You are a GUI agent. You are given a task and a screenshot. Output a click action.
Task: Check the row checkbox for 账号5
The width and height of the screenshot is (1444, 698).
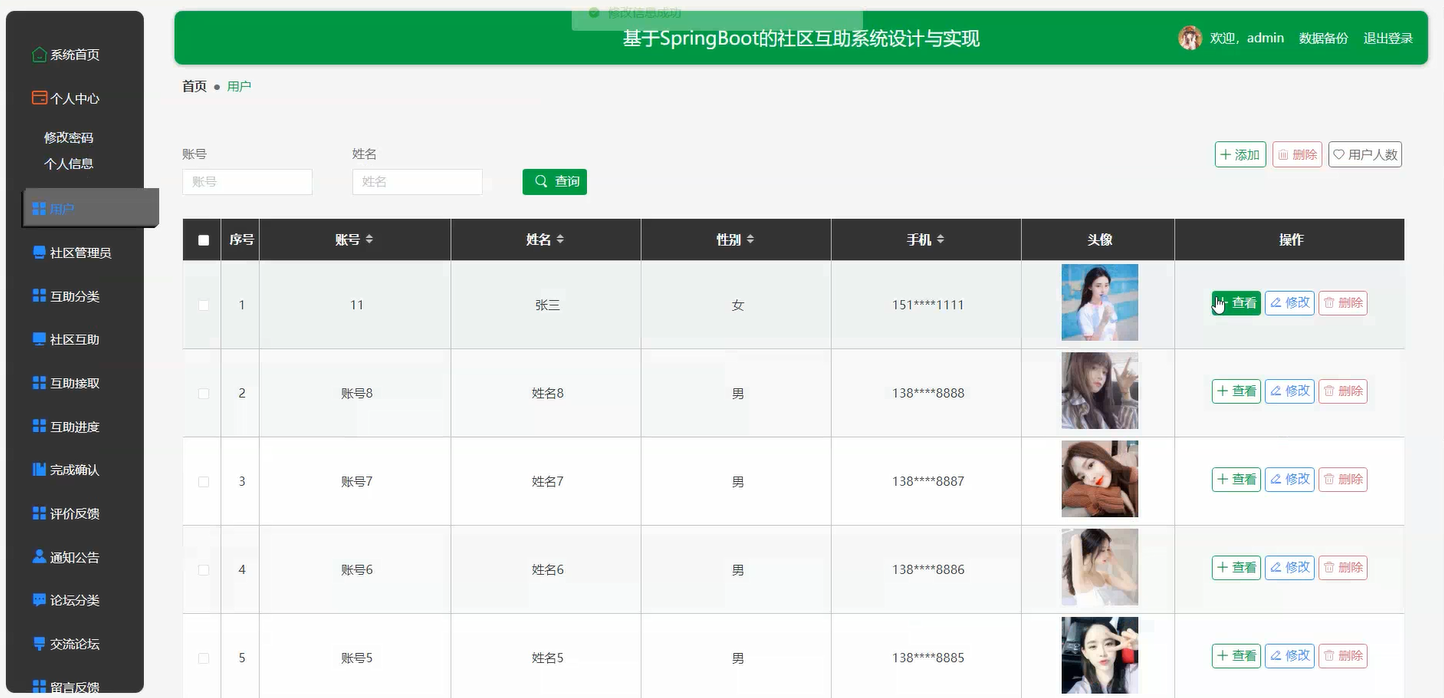204,658
